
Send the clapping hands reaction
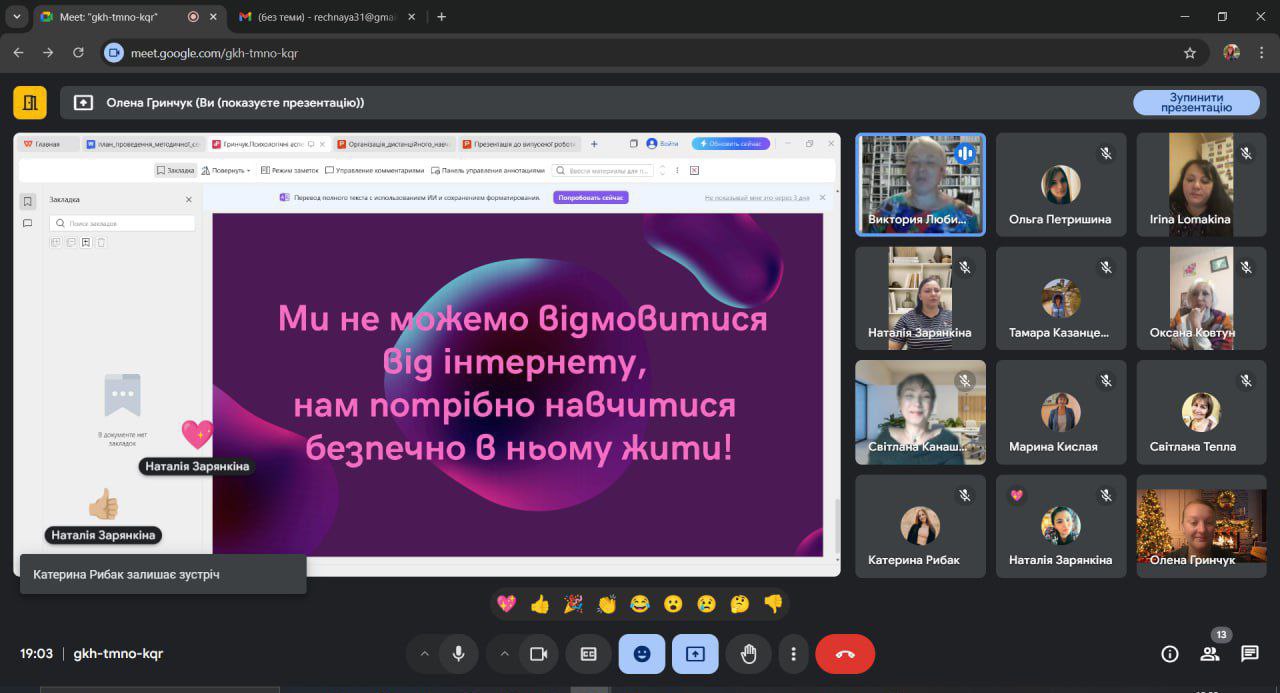[607, 604]
